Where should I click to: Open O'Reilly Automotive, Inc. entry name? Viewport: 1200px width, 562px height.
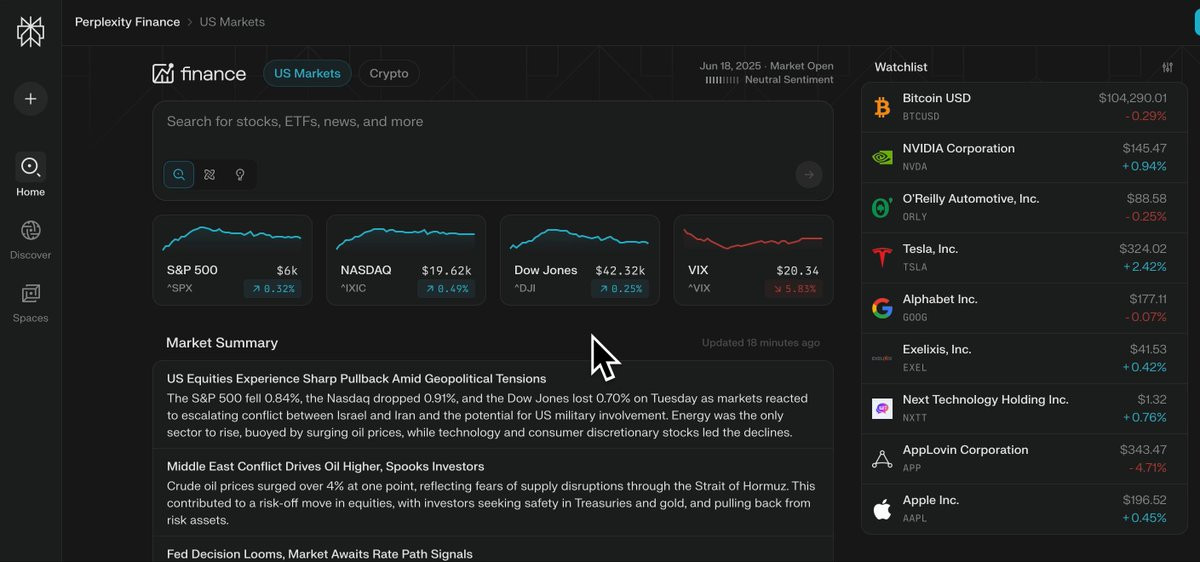point(970,199)
